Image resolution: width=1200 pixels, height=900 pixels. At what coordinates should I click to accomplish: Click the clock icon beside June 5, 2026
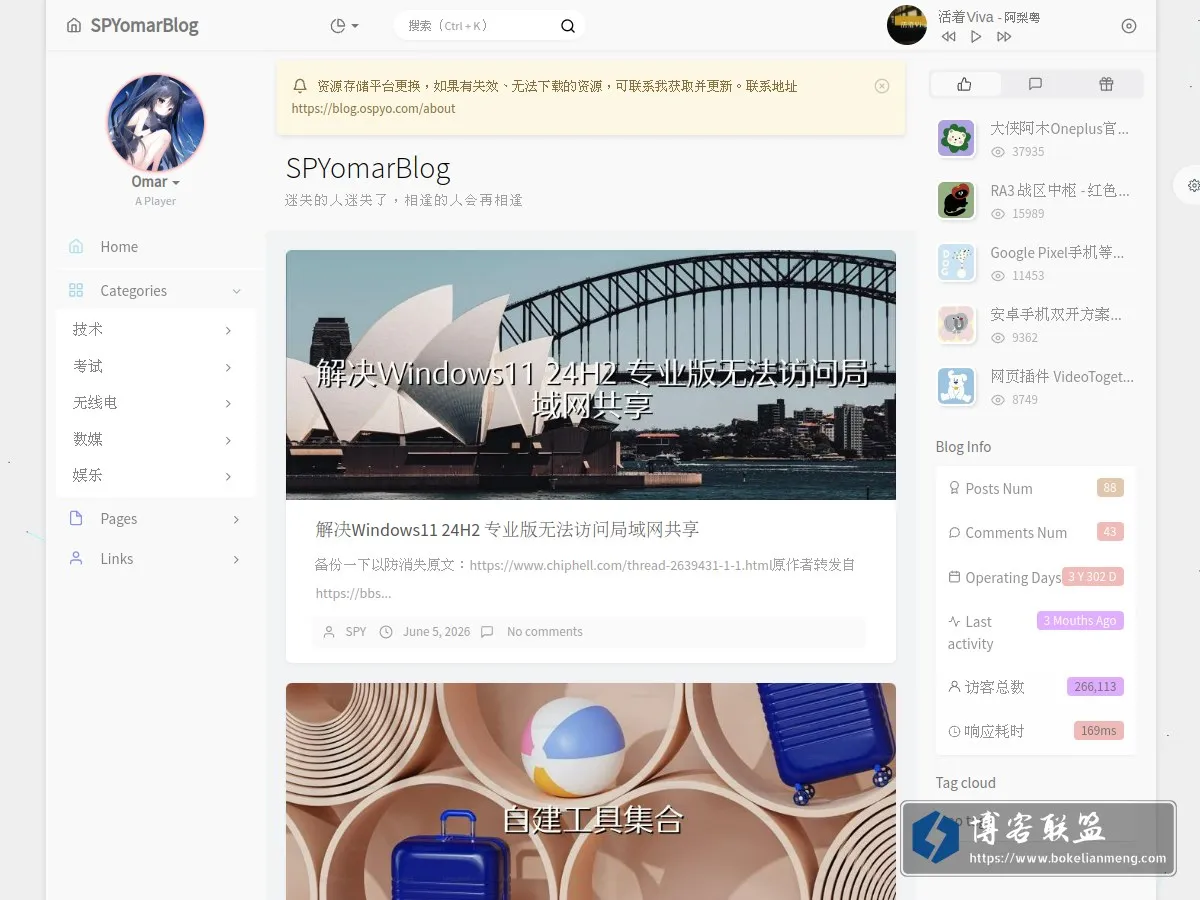[386, 632]
